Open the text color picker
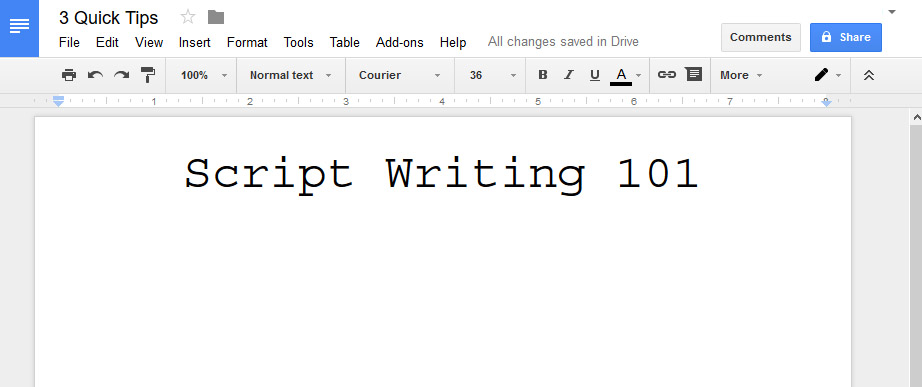 [x=625, y=75]
